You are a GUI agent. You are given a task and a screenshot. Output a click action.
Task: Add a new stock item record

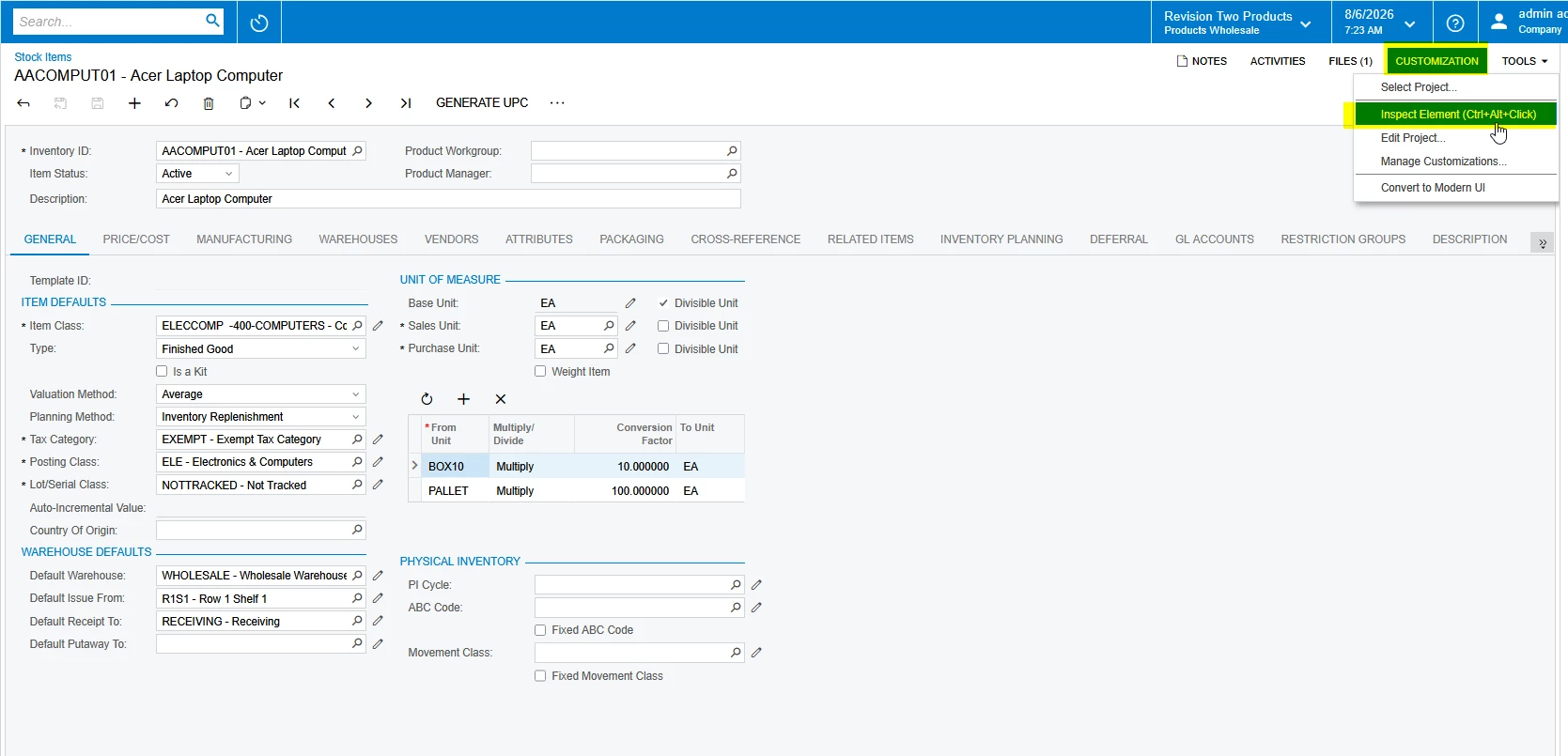[134, 103]
